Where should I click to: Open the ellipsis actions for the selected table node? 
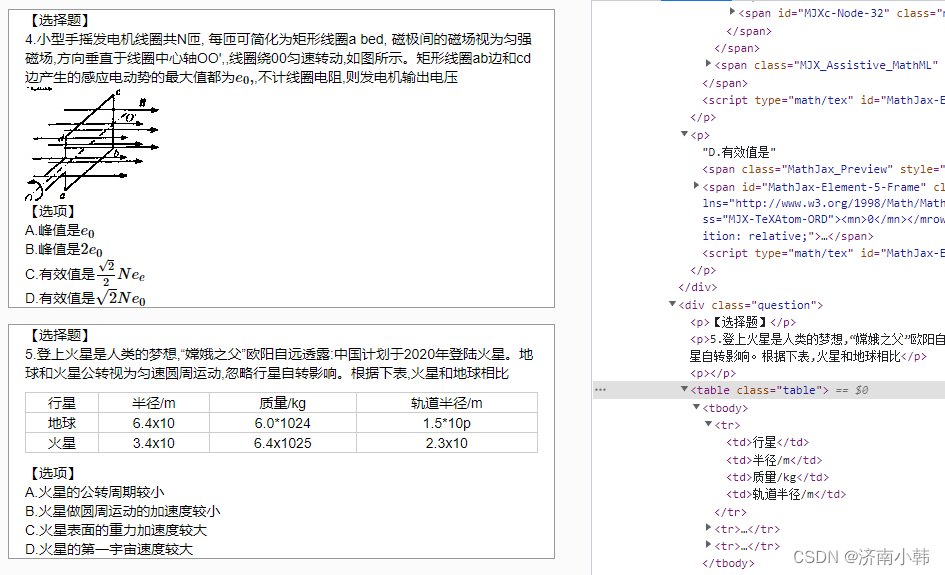point(600,390)
